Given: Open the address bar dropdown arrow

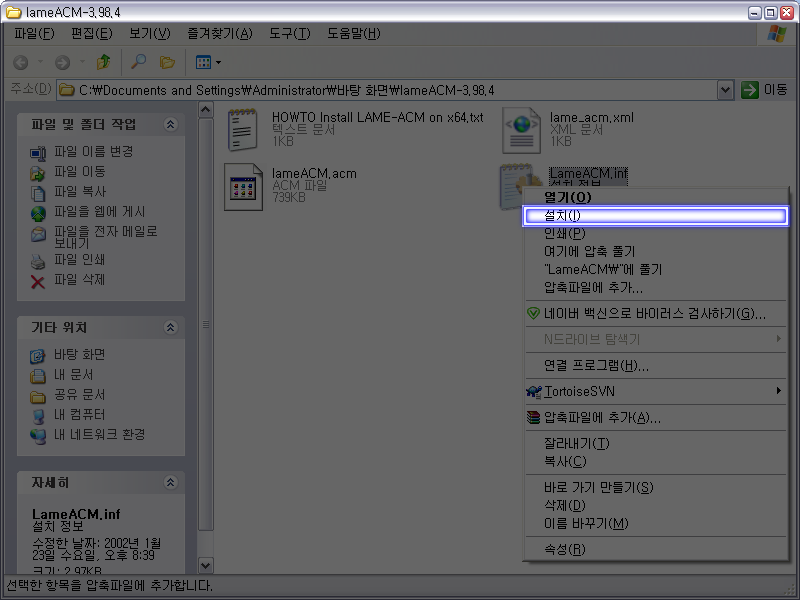Looking at the screenshot, I should 726,91.
